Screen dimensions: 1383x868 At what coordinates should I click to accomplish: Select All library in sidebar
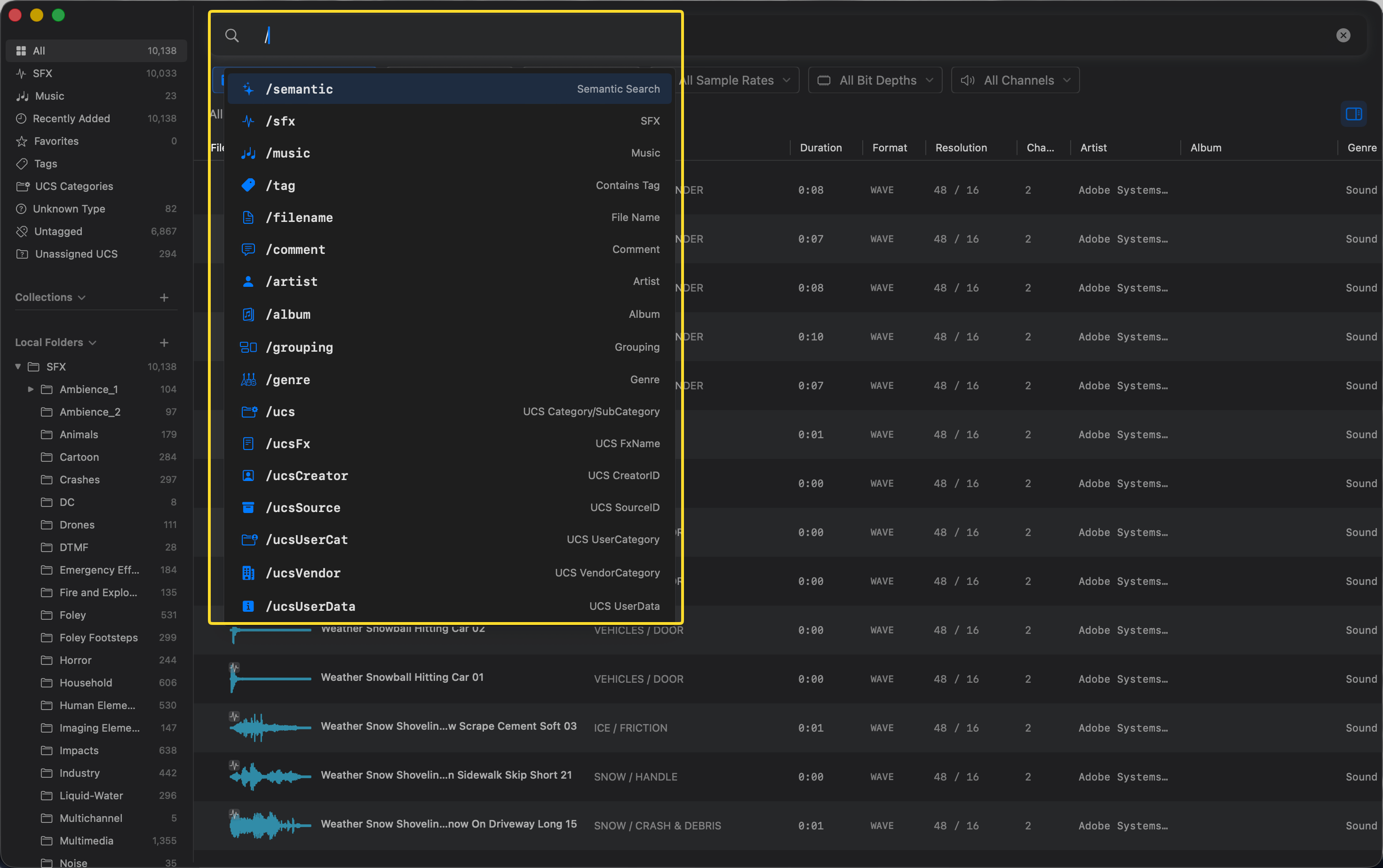pos(96,50)
